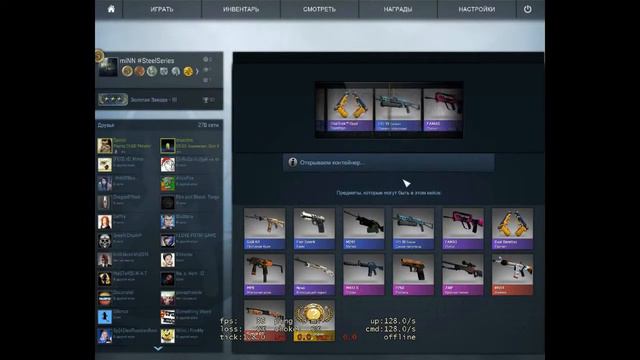Viewport: 640px width, 360px height.
Task: Select the first gold coin medal
Action: pyautogui.click(x=127, y=71)
